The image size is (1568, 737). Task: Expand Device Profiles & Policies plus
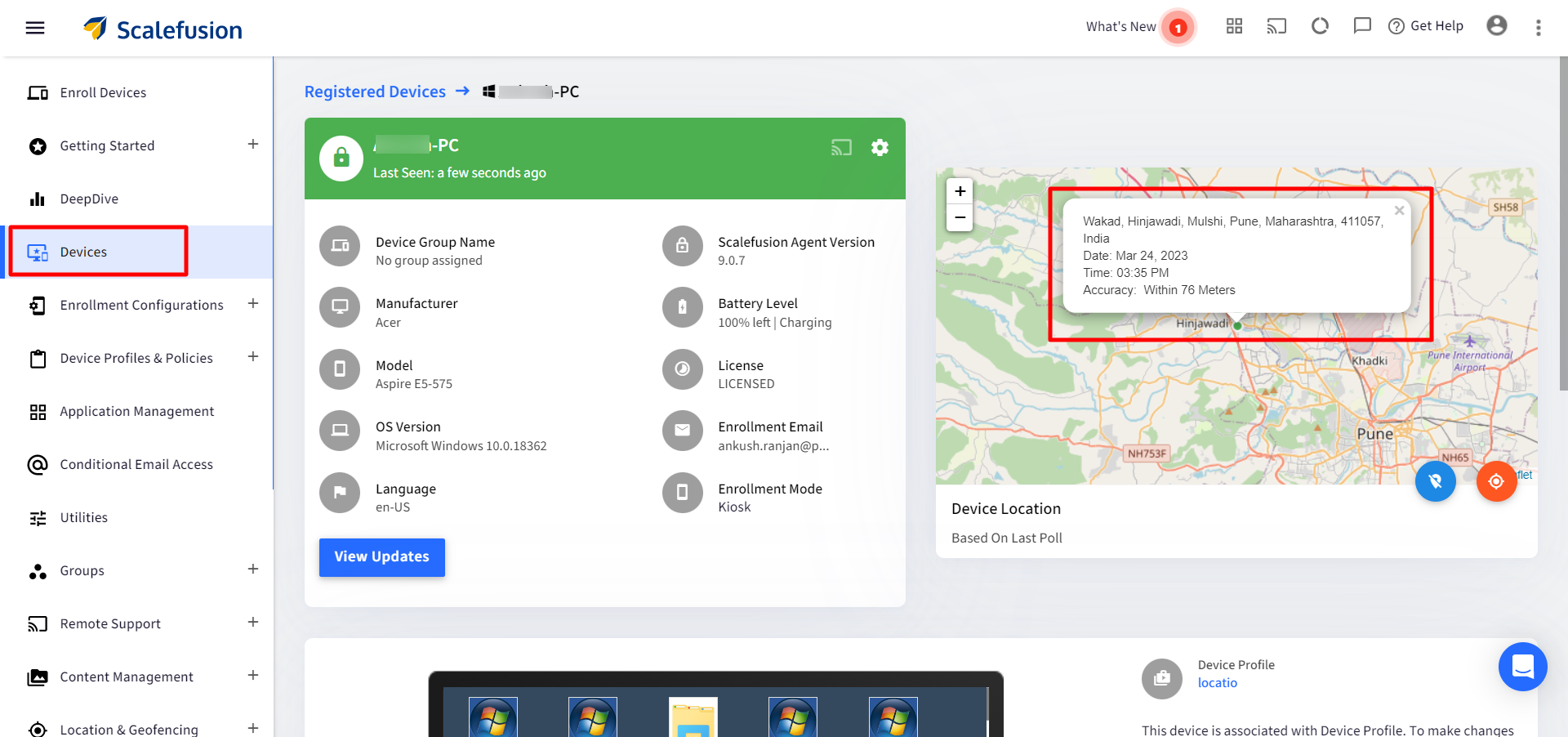[253, 357]
